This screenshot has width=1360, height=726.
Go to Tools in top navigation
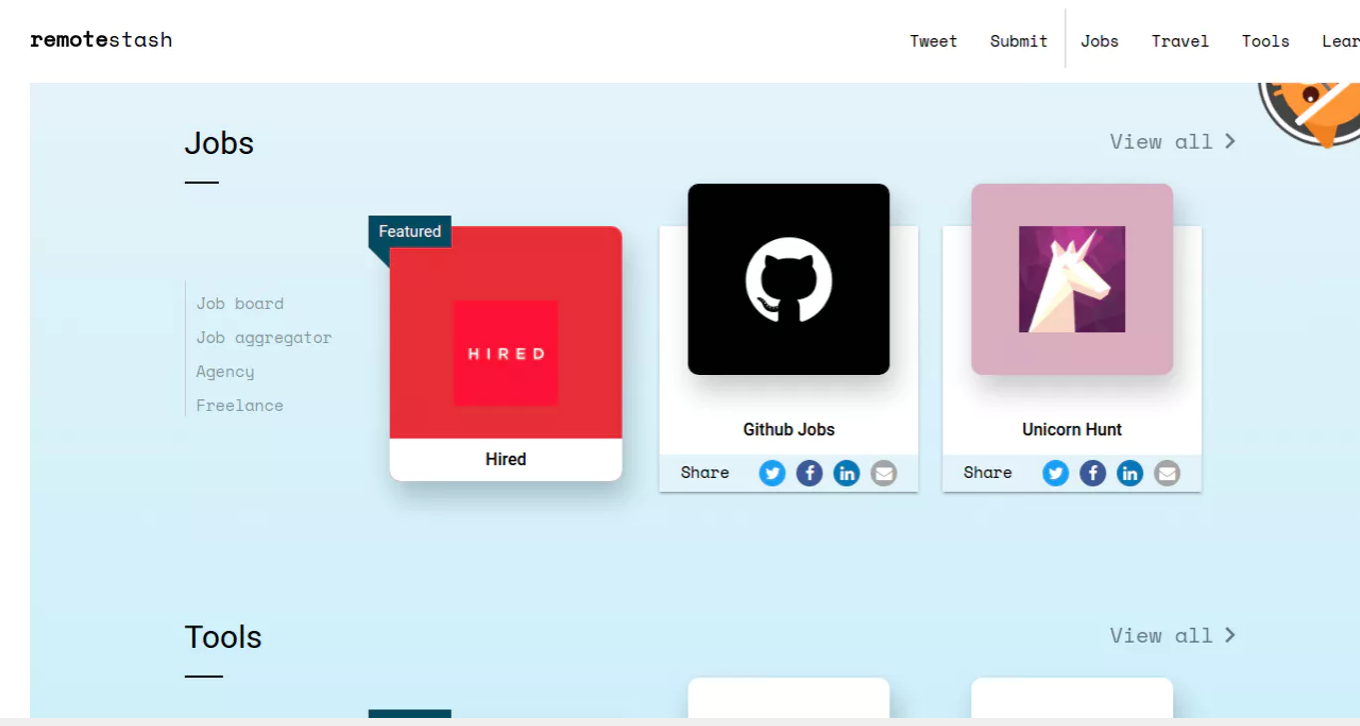pyautogui.click(x=1266, y=41)
